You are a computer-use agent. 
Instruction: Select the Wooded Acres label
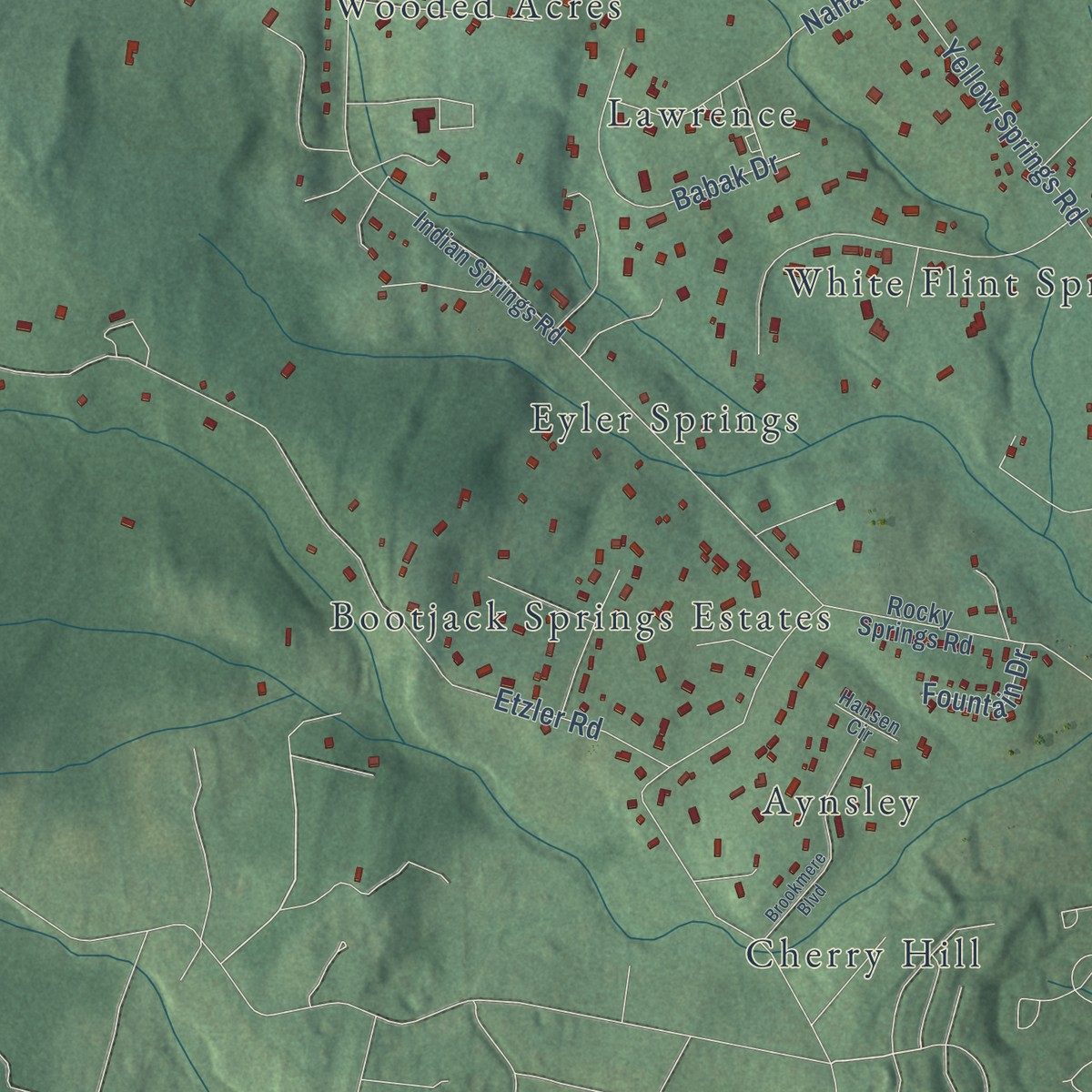[x=480, y=10]
